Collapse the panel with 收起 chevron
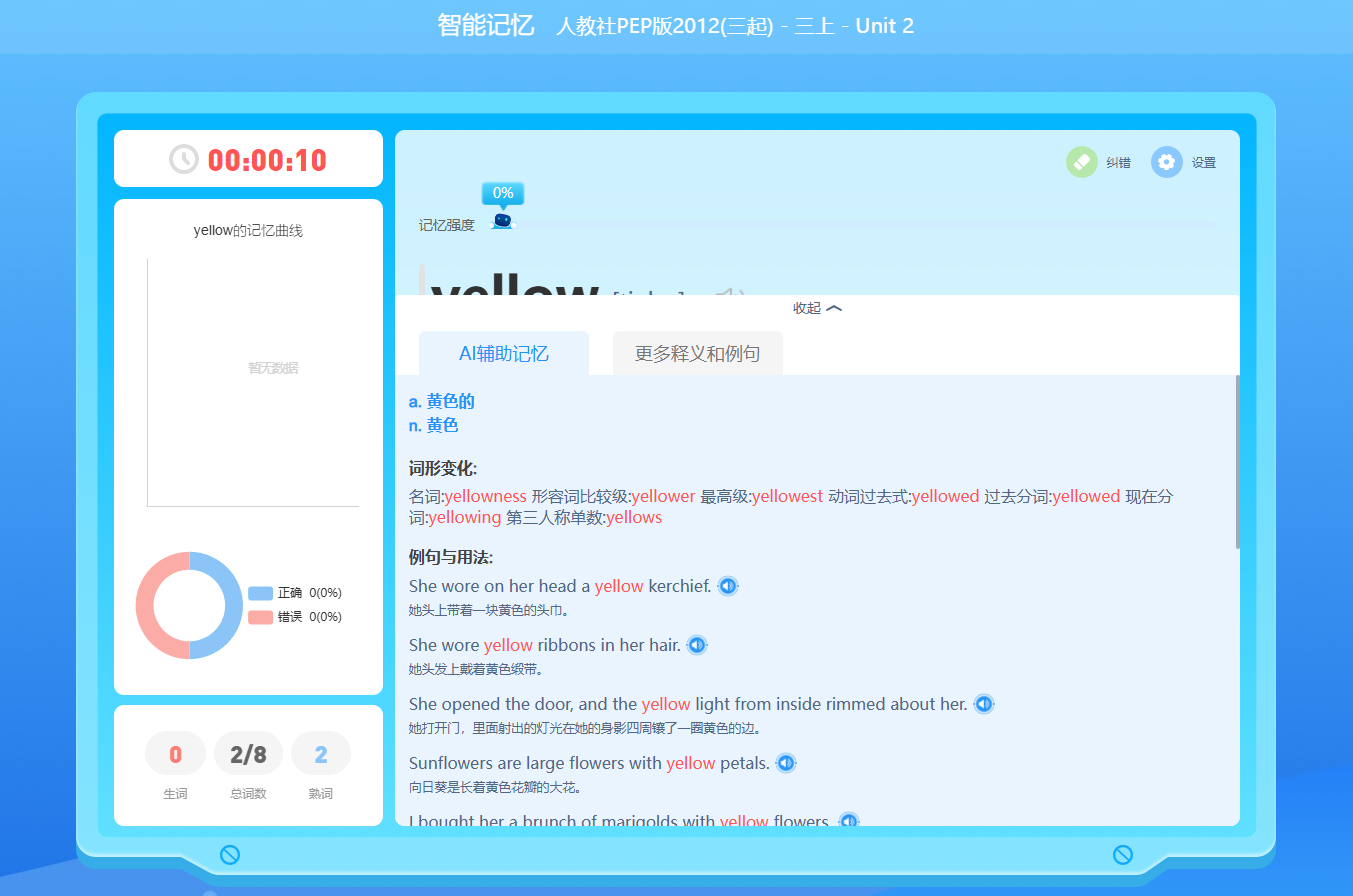The width and height of the screenshot is (1353, 896). [817, 308]
